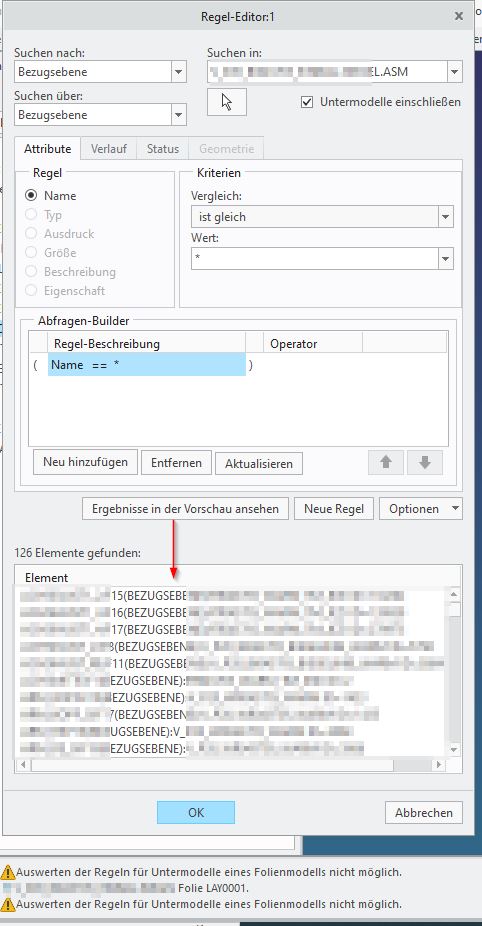Switch to the Verlauf tab
The height and width of the screenshot is (926, 482).
(x=109, y=149)
